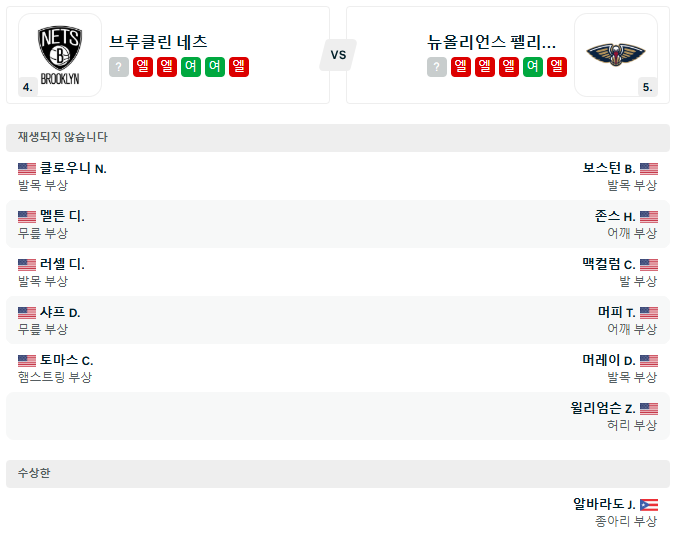Open the 뉴올리언스 펠리... team name link
This screenshot has height=535, width=674.
pos(491,42)
